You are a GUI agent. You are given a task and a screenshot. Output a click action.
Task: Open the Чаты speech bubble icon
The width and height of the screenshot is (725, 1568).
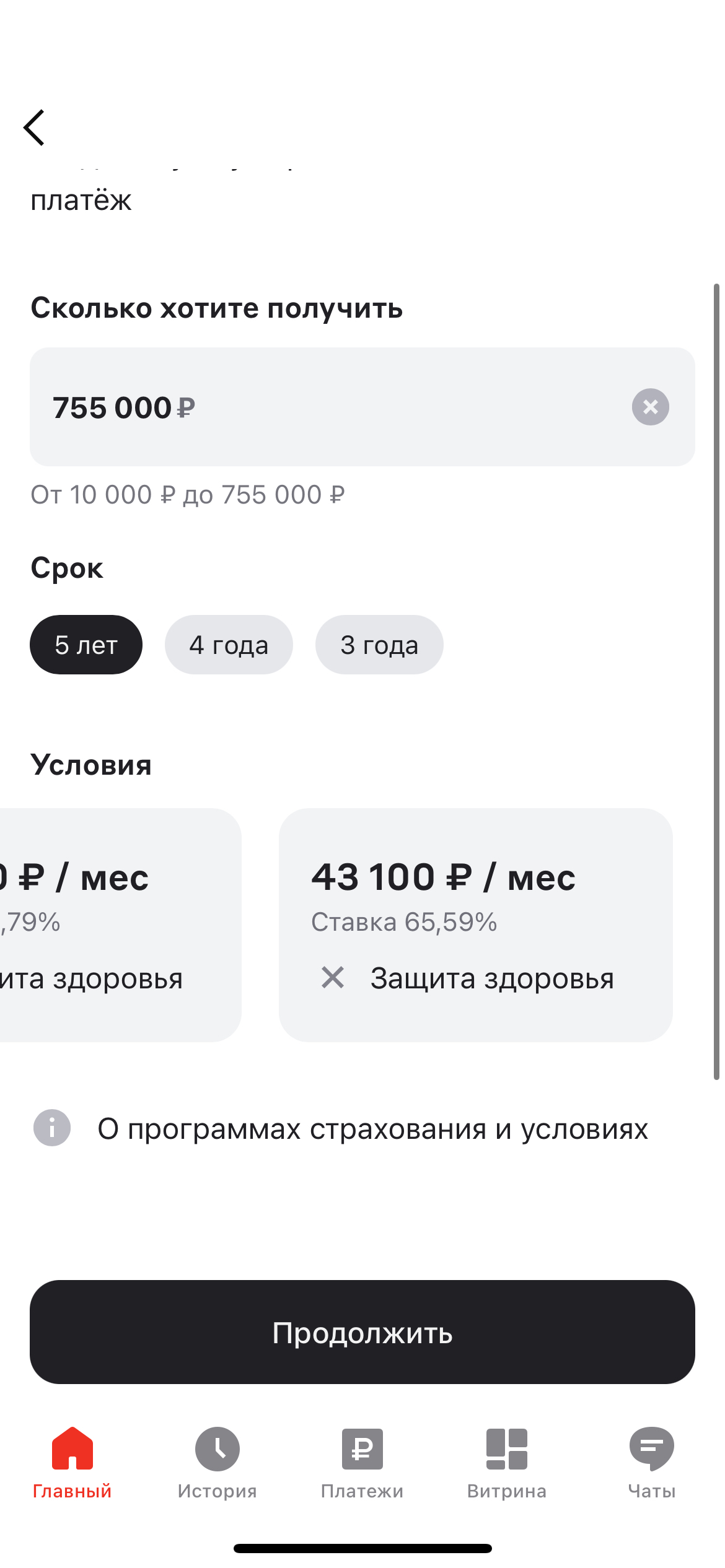tap(652, 1449)
